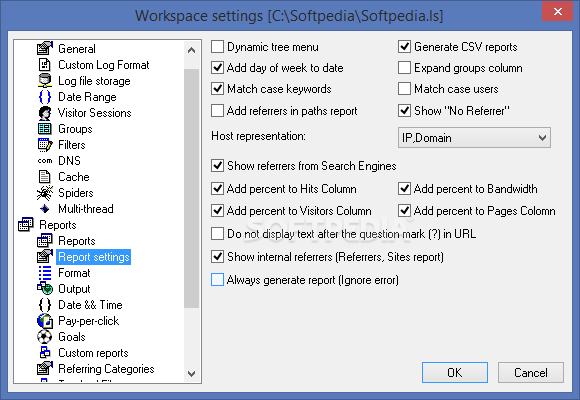Image resolution: width=580 pixels, height=400 pixels.
Task: Click the settings tree scrollbar thumb
Action: pyautogui.click(x=191, y=188)
